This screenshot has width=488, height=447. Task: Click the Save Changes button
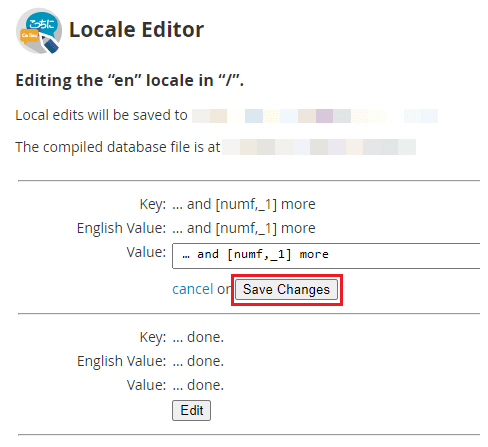click(x=287, y=289)
